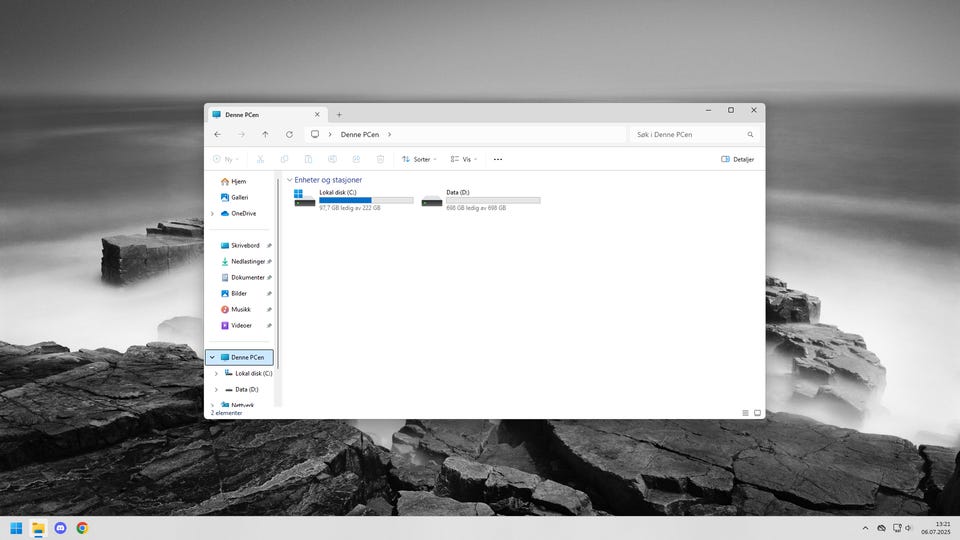Viewport: 960px width, 540px height.
Task: Click Denne PCen in the breadcrumb
Action: tap(360, 134)
